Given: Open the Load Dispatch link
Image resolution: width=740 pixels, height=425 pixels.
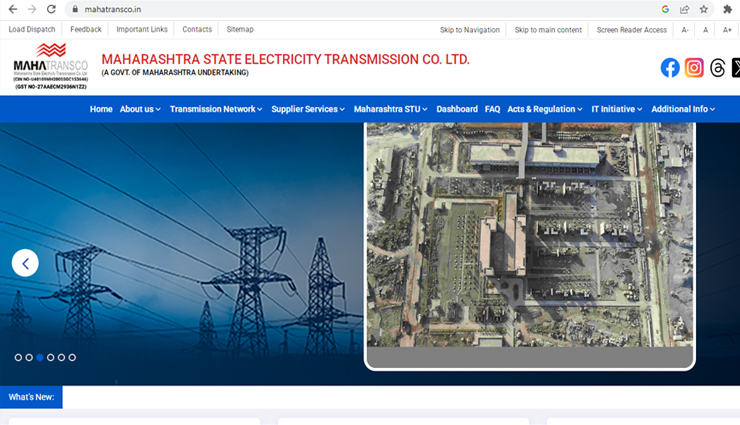Looking at the screenshot, I should click(x=32, y=30).
